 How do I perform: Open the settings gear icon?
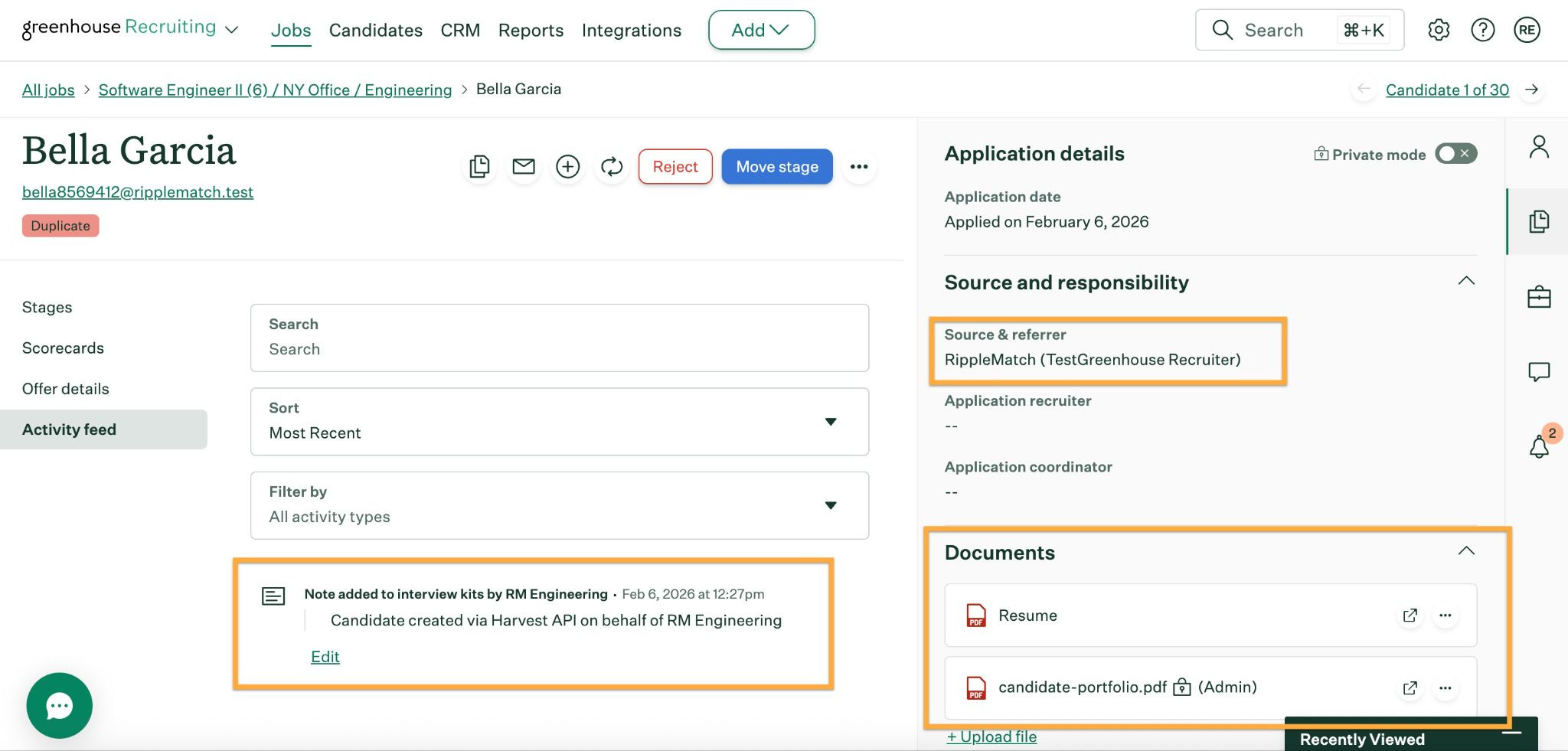click(1439, 30)
